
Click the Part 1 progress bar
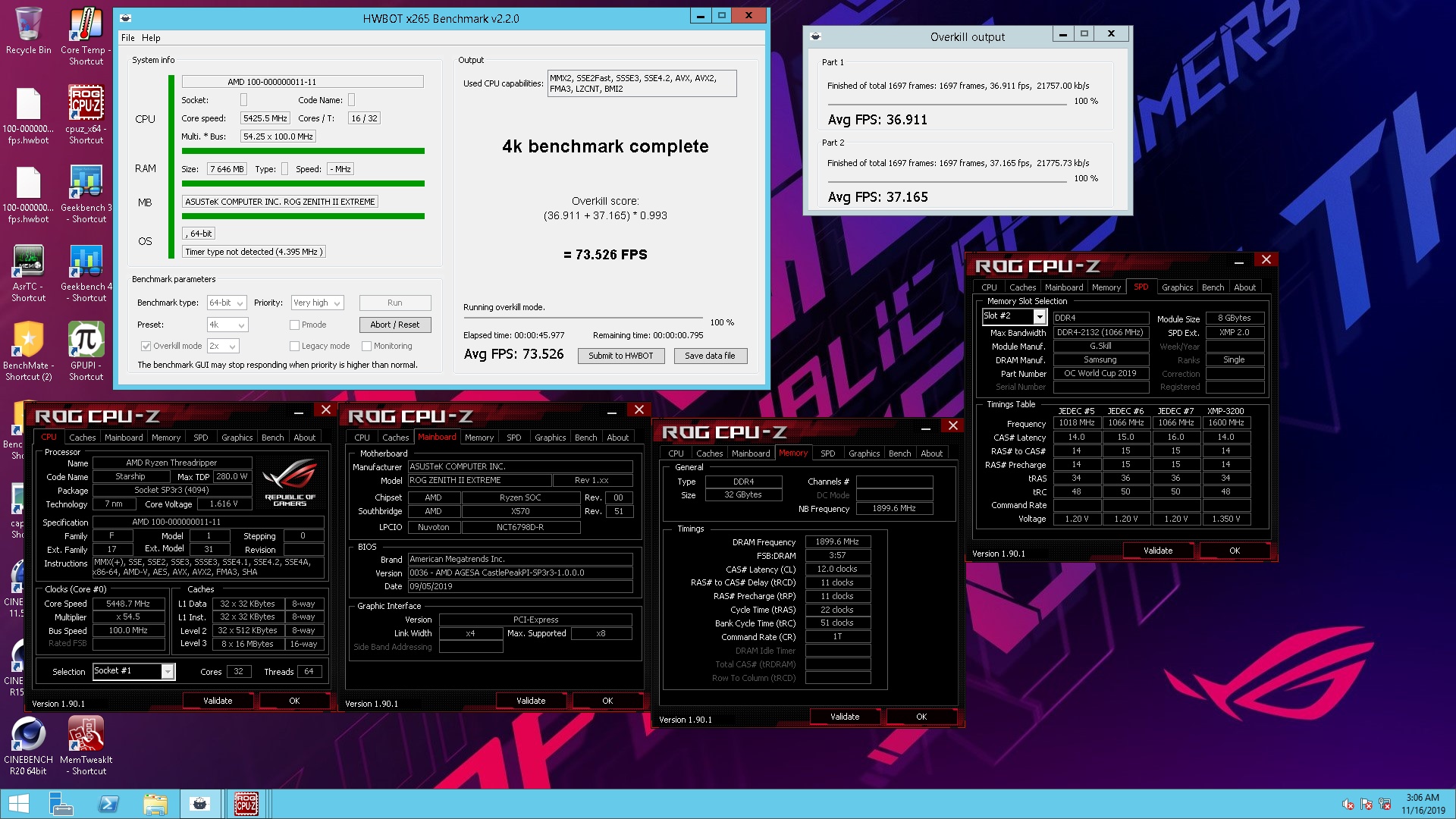(x=948, y=105)
